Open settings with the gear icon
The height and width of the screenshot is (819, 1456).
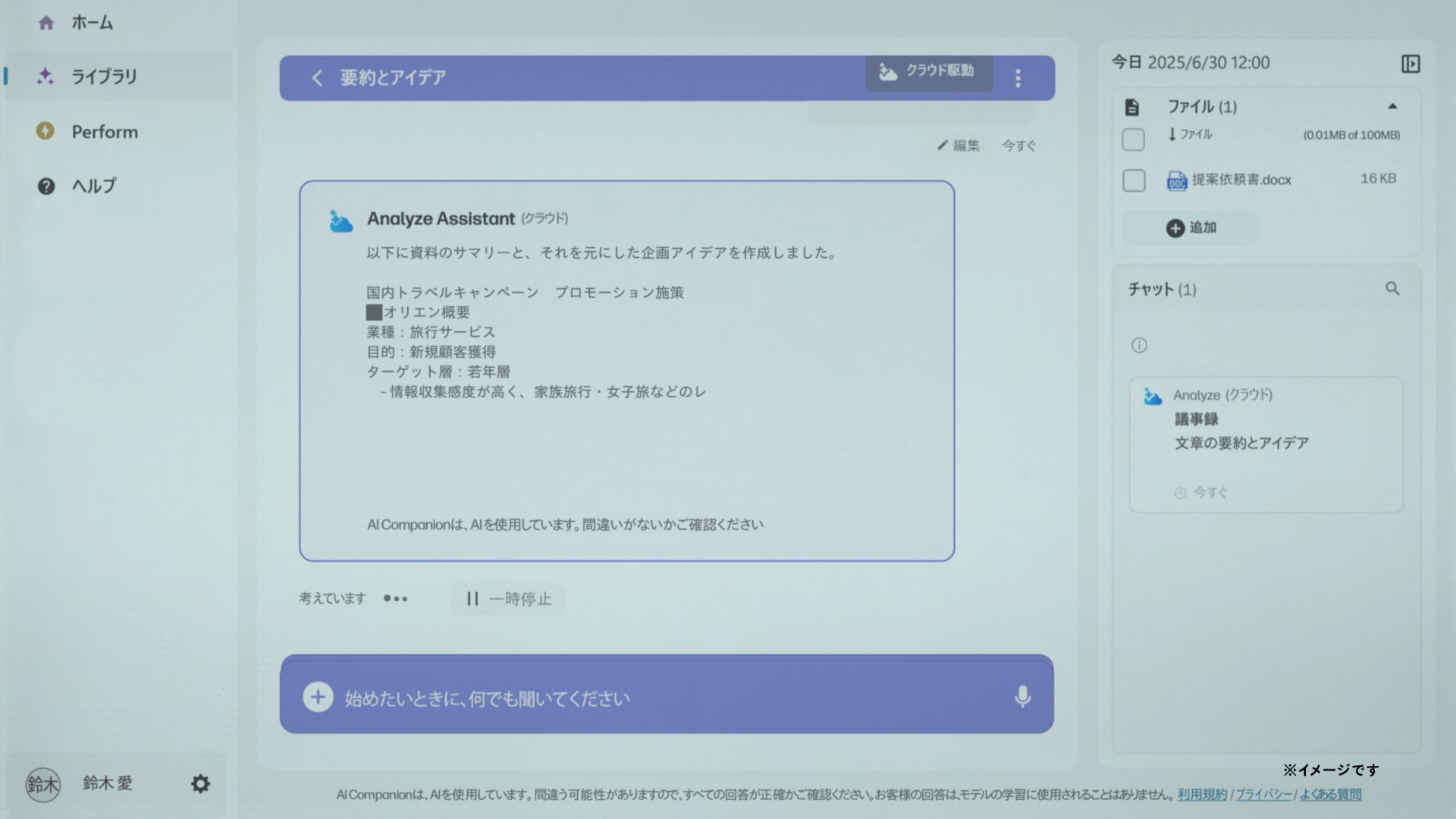pyautogui.click(x=200, y=783)
